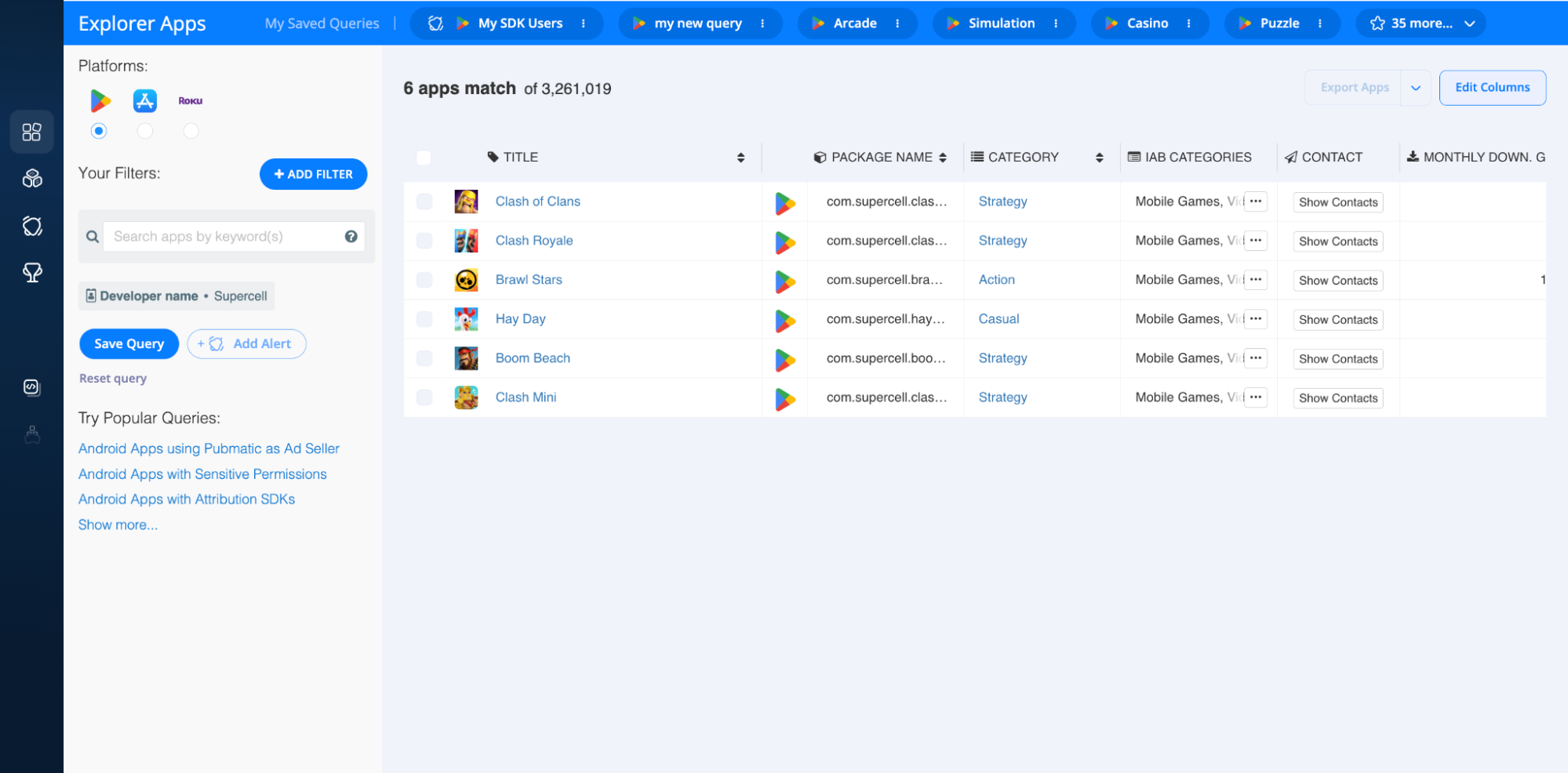Select the App Store platform radio button

point(144,131)
